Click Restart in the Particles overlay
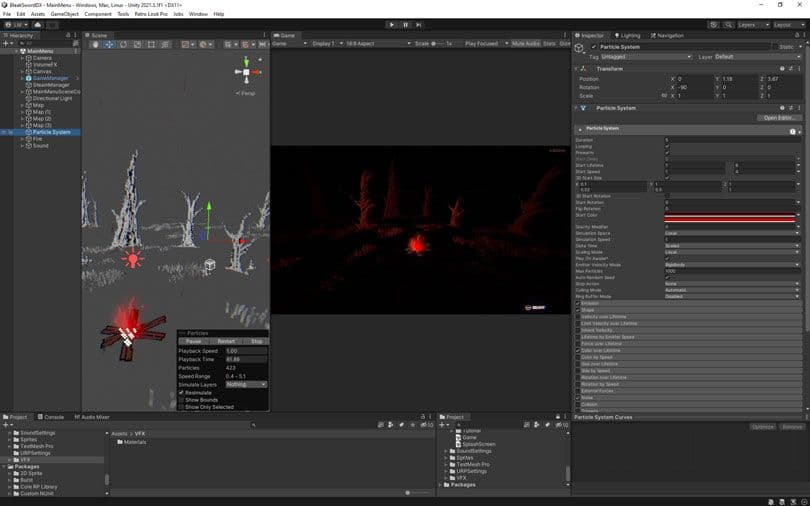Screen dimensions: 810x506 (x=226, y=341)
